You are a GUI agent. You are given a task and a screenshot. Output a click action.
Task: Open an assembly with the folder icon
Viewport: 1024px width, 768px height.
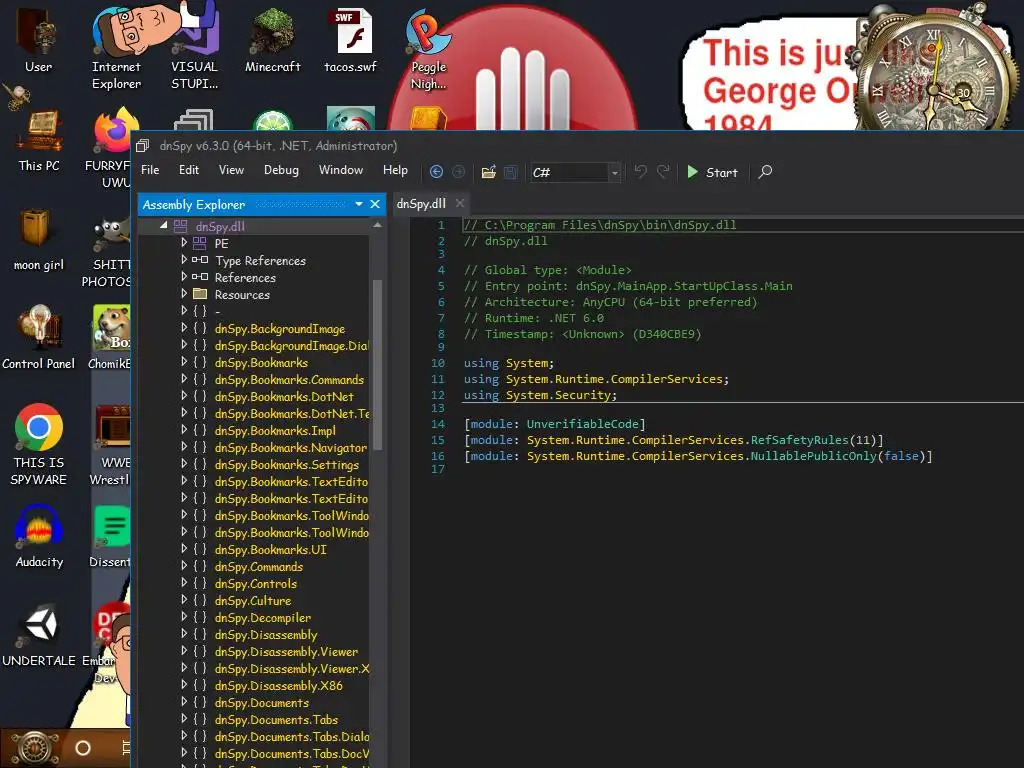[488, 172]
